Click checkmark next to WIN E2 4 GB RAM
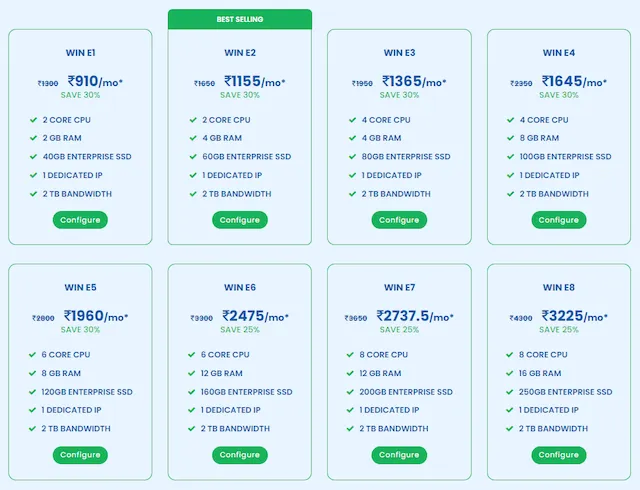 (x=193, y=138)
